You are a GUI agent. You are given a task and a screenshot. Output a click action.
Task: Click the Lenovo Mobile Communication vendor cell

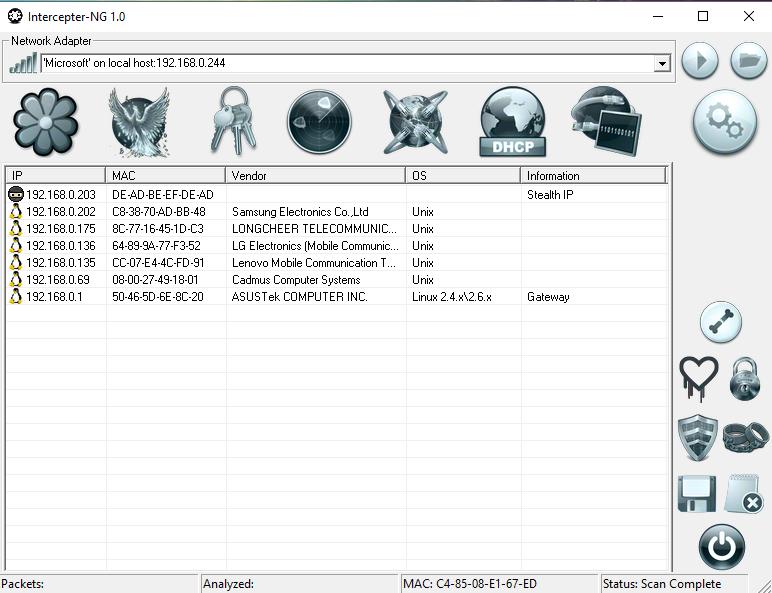314,263
